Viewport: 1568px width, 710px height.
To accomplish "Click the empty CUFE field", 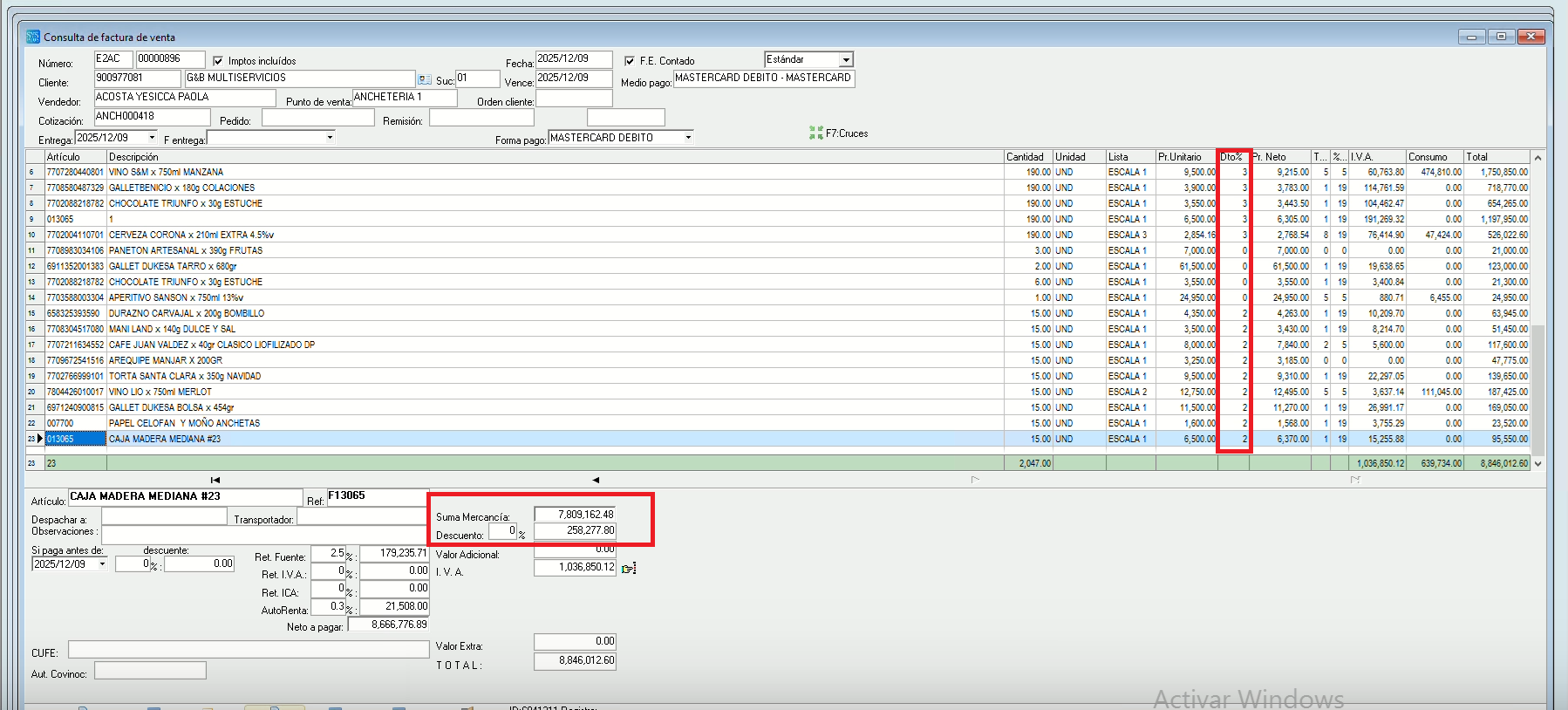I will [249, 650].
